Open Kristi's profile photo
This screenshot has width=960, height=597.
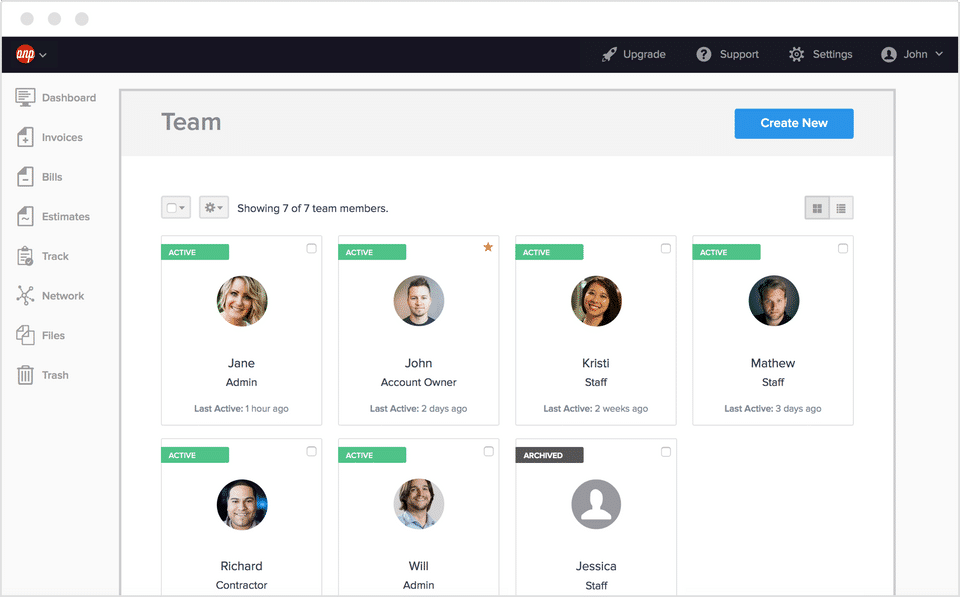(x=596, y=301)
